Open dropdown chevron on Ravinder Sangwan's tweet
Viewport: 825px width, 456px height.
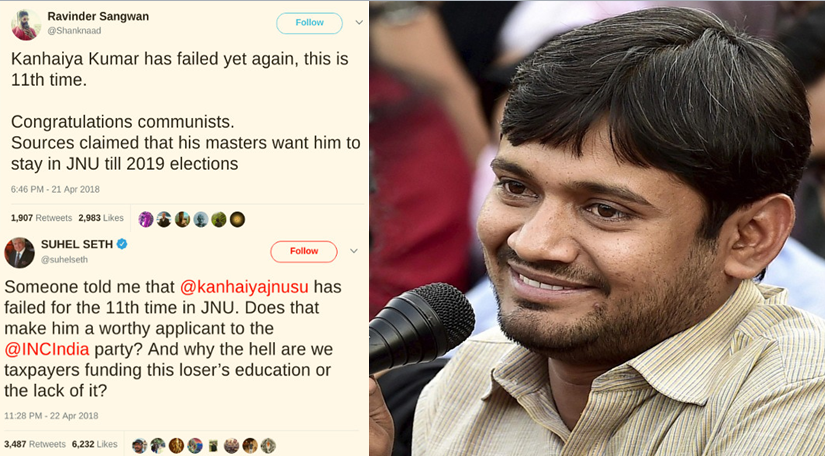pos(359,23)
